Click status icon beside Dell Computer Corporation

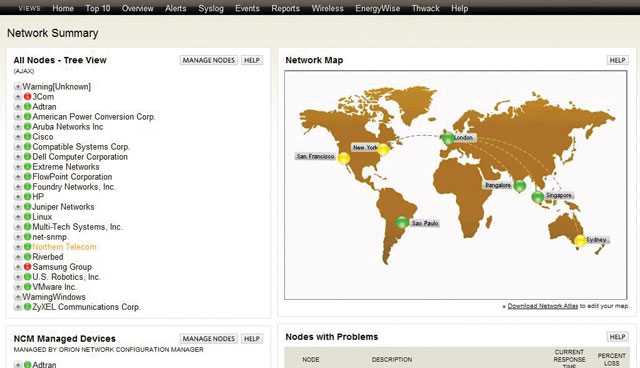point(27,157)
